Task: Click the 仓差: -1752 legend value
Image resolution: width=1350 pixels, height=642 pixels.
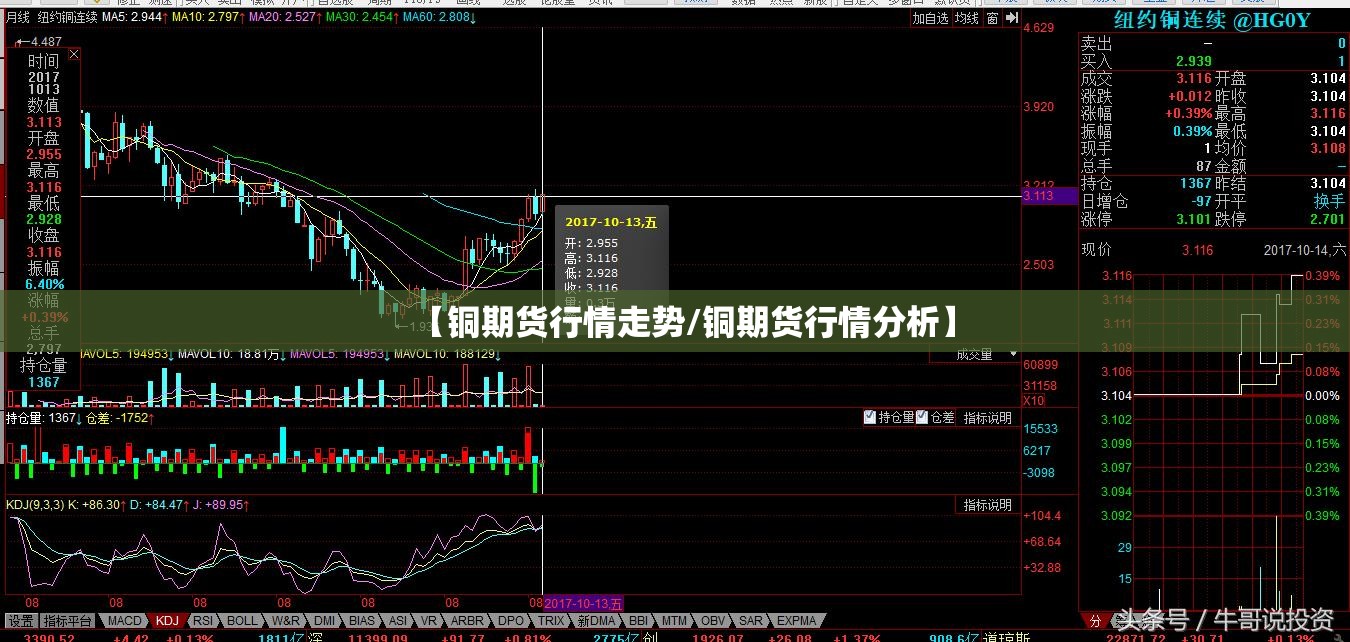Action: click(118, 418)
